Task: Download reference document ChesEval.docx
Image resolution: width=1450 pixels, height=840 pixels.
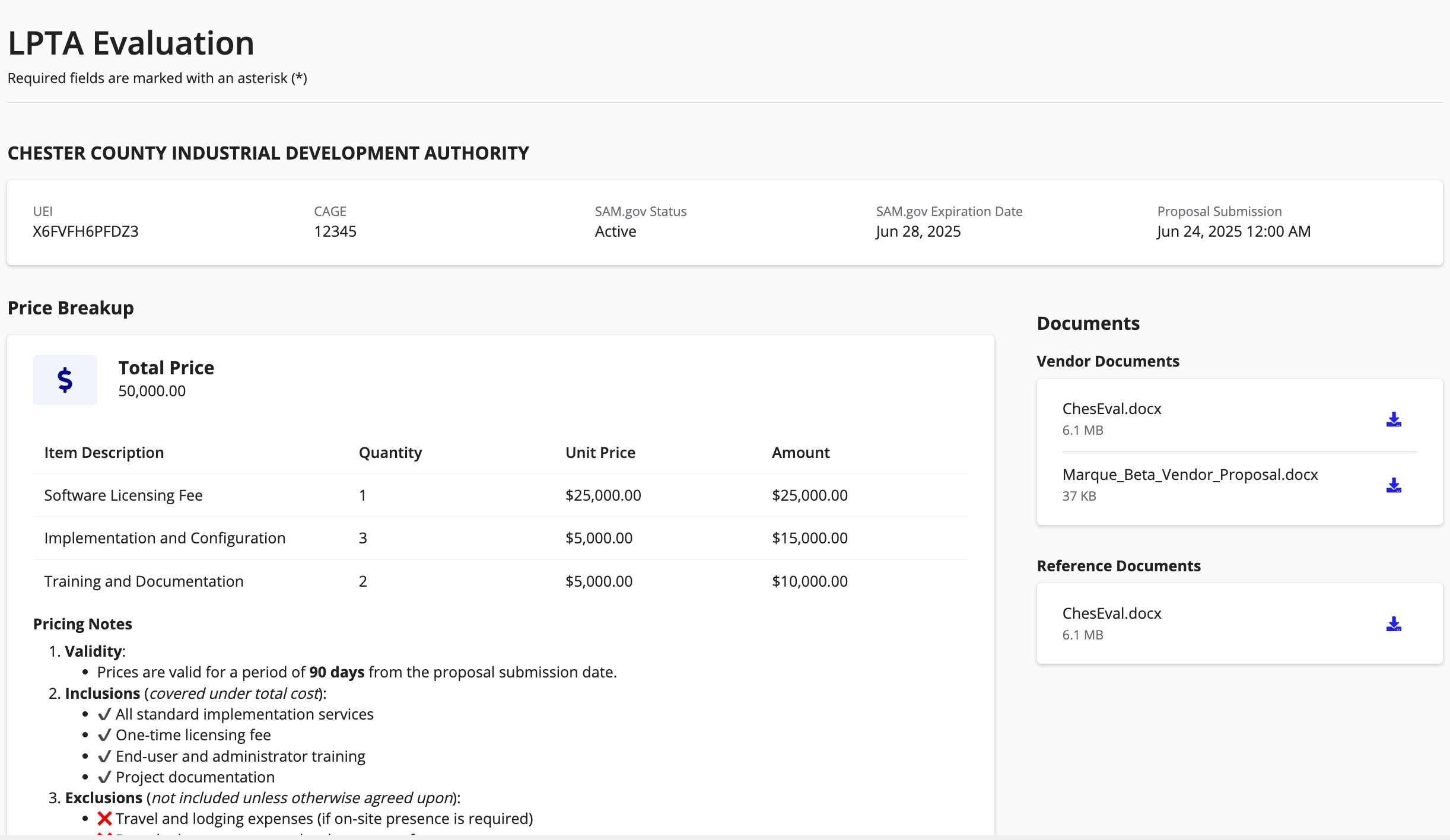Action: coord(1394,624)
